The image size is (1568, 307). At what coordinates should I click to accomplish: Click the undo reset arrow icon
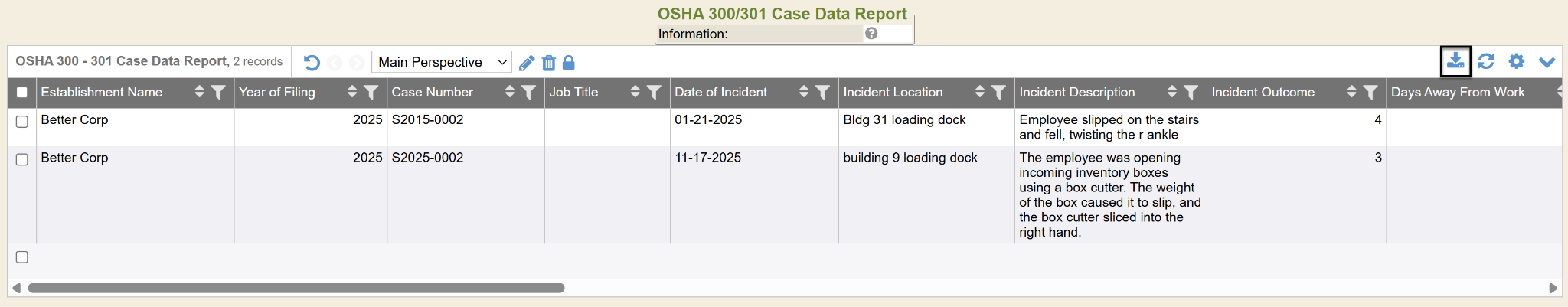tap(312, 63)
